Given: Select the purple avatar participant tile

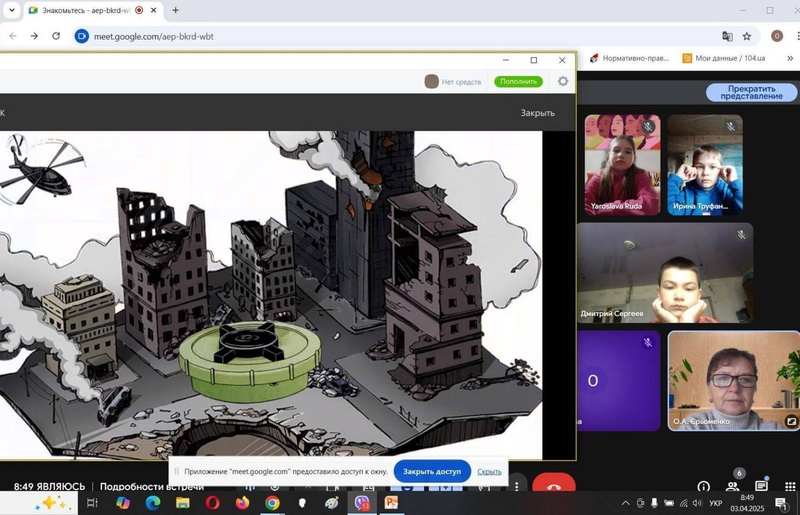Looking at the screenshot, I should click(619, 381).
